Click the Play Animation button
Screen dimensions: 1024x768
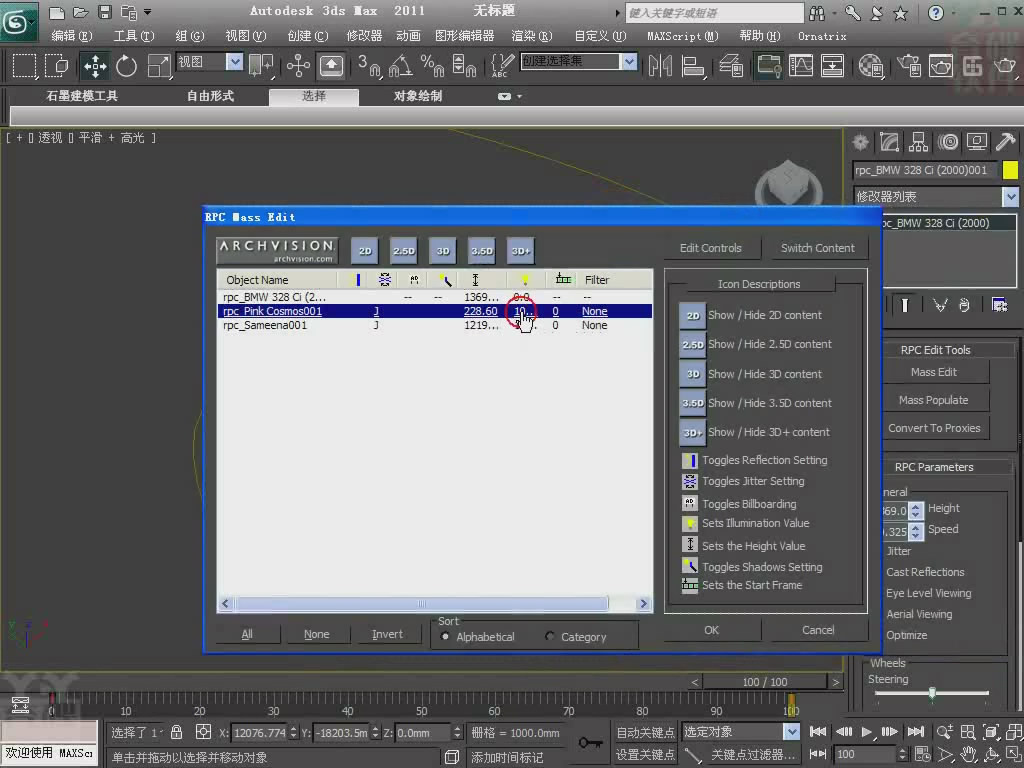click(867, 732)
